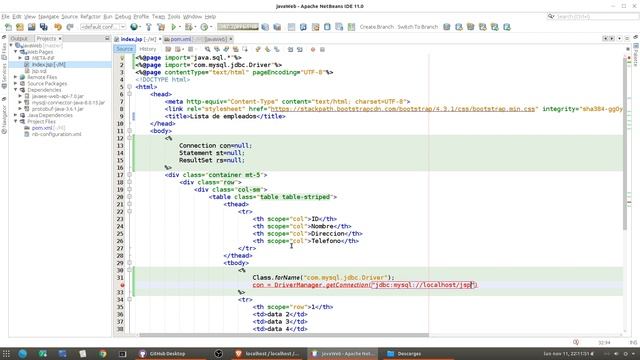This screenshot has width=640, height=360.
Task: Click the Profile Project clock icon
Action: click(204, 27)
